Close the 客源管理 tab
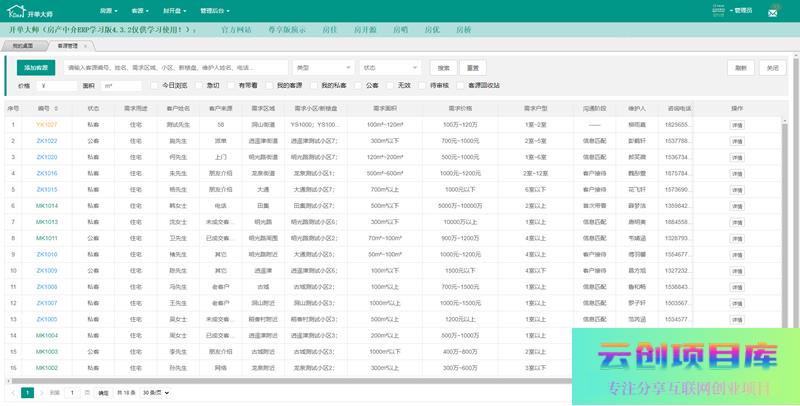 click(86, 46)
